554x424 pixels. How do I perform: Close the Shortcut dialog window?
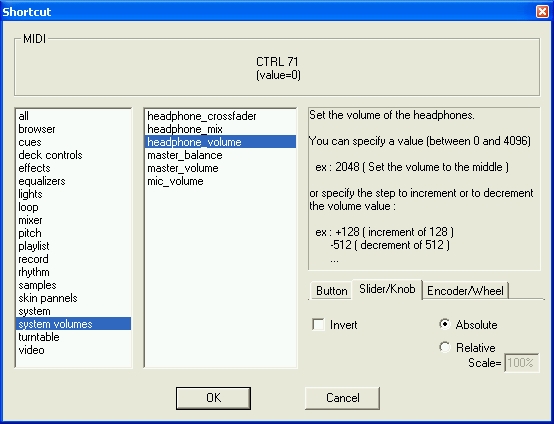pyautogui.click(x=542, y=12)
